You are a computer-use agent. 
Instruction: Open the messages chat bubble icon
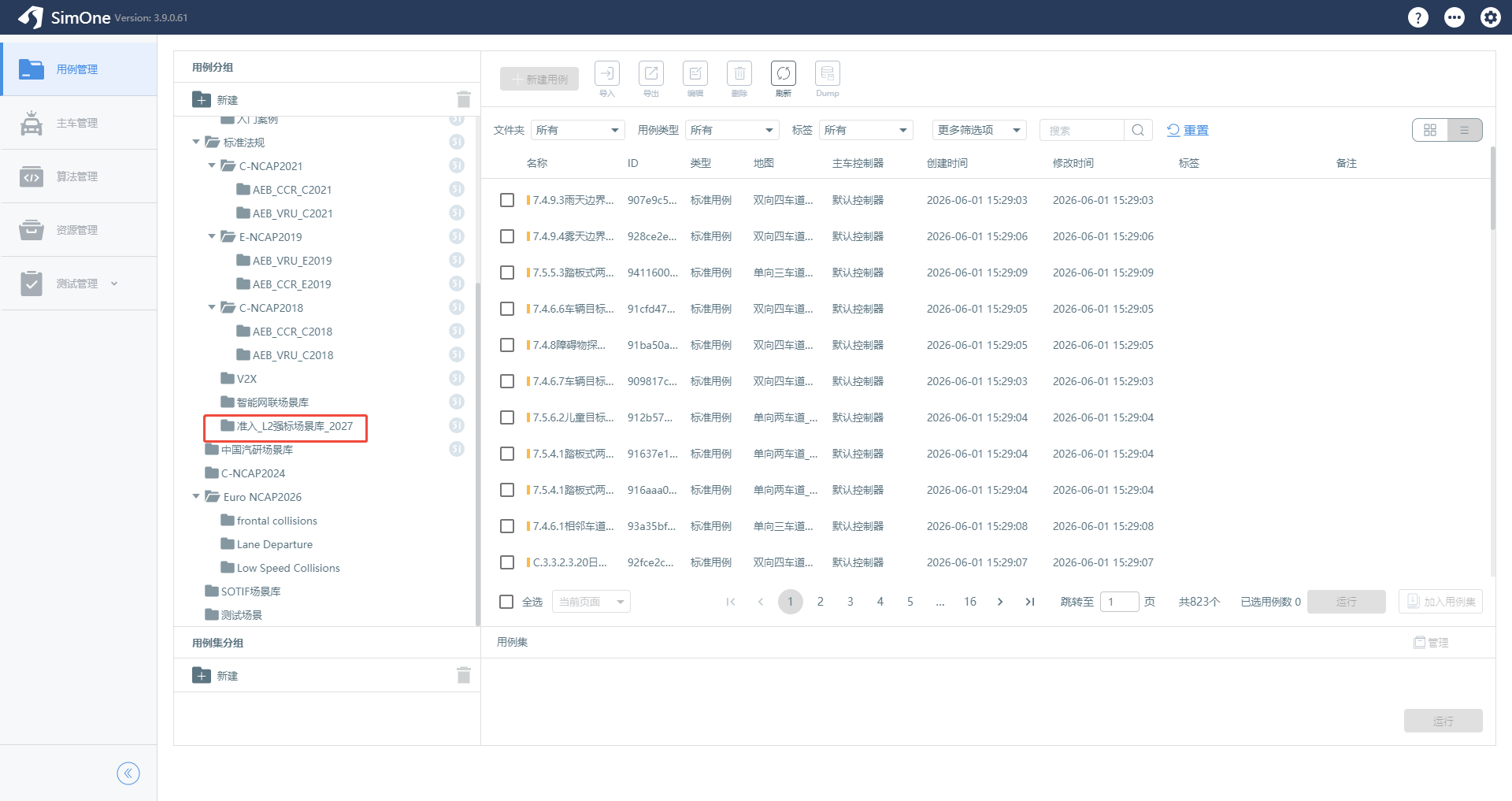1455,17
